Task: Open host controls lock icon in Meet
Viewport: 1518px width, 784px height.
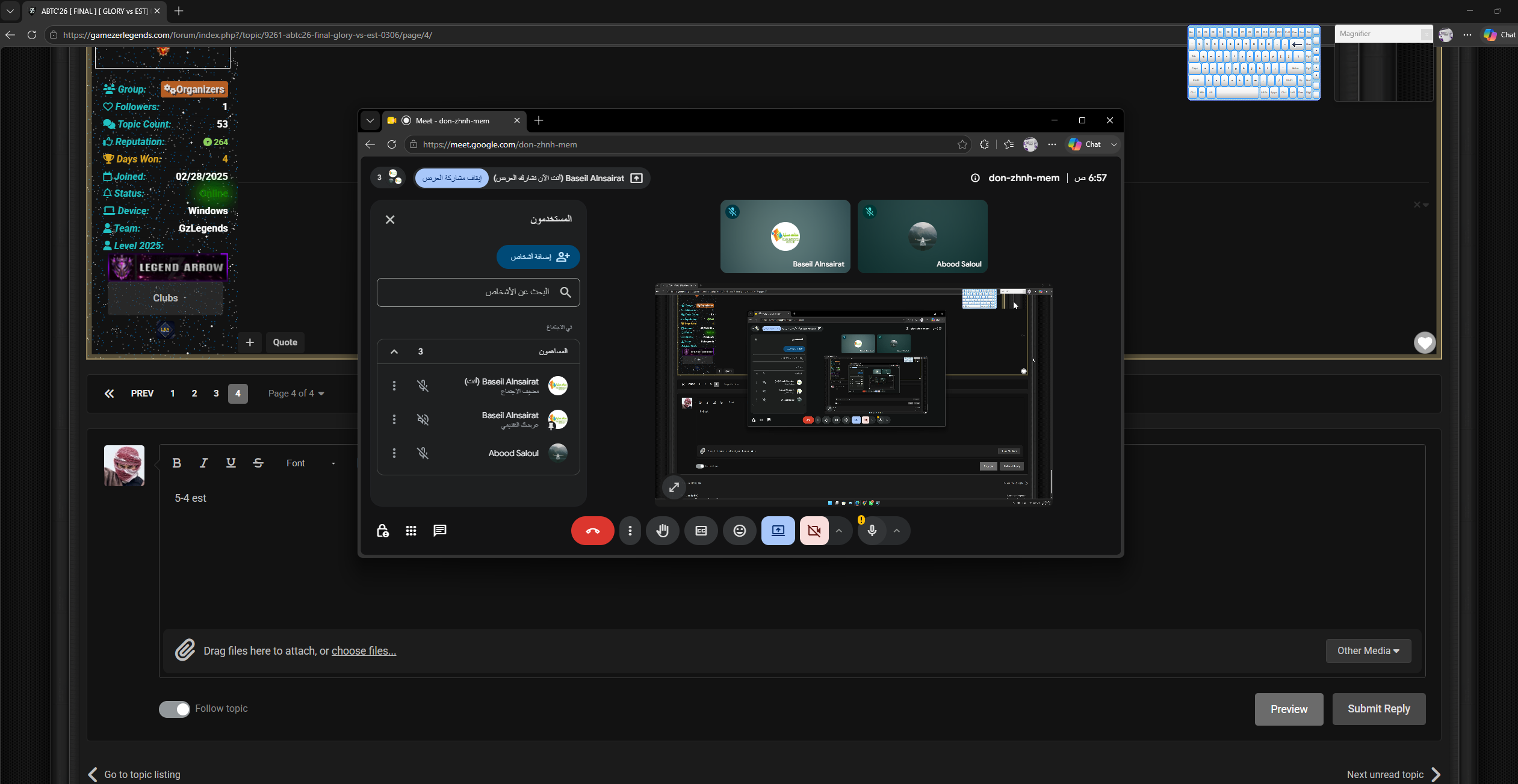Action: click(382, 531)
